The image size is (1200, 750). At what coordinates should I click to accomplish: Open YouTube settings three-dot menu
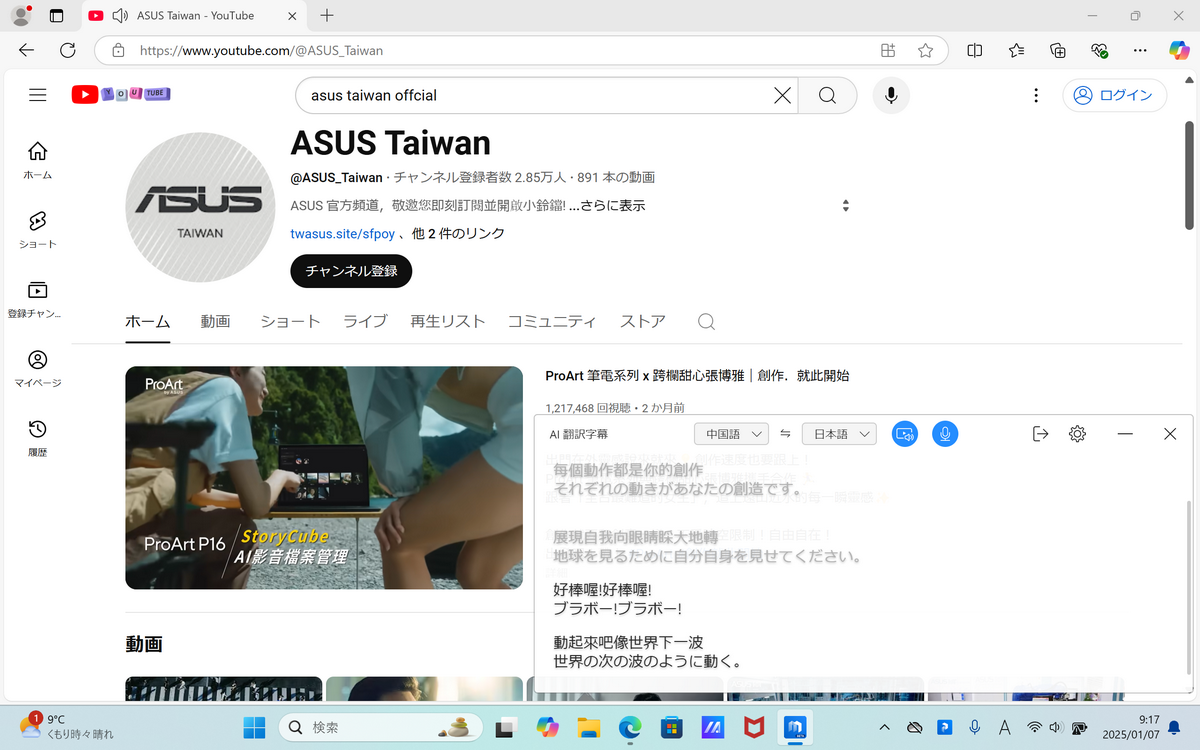pos(1035,96)
